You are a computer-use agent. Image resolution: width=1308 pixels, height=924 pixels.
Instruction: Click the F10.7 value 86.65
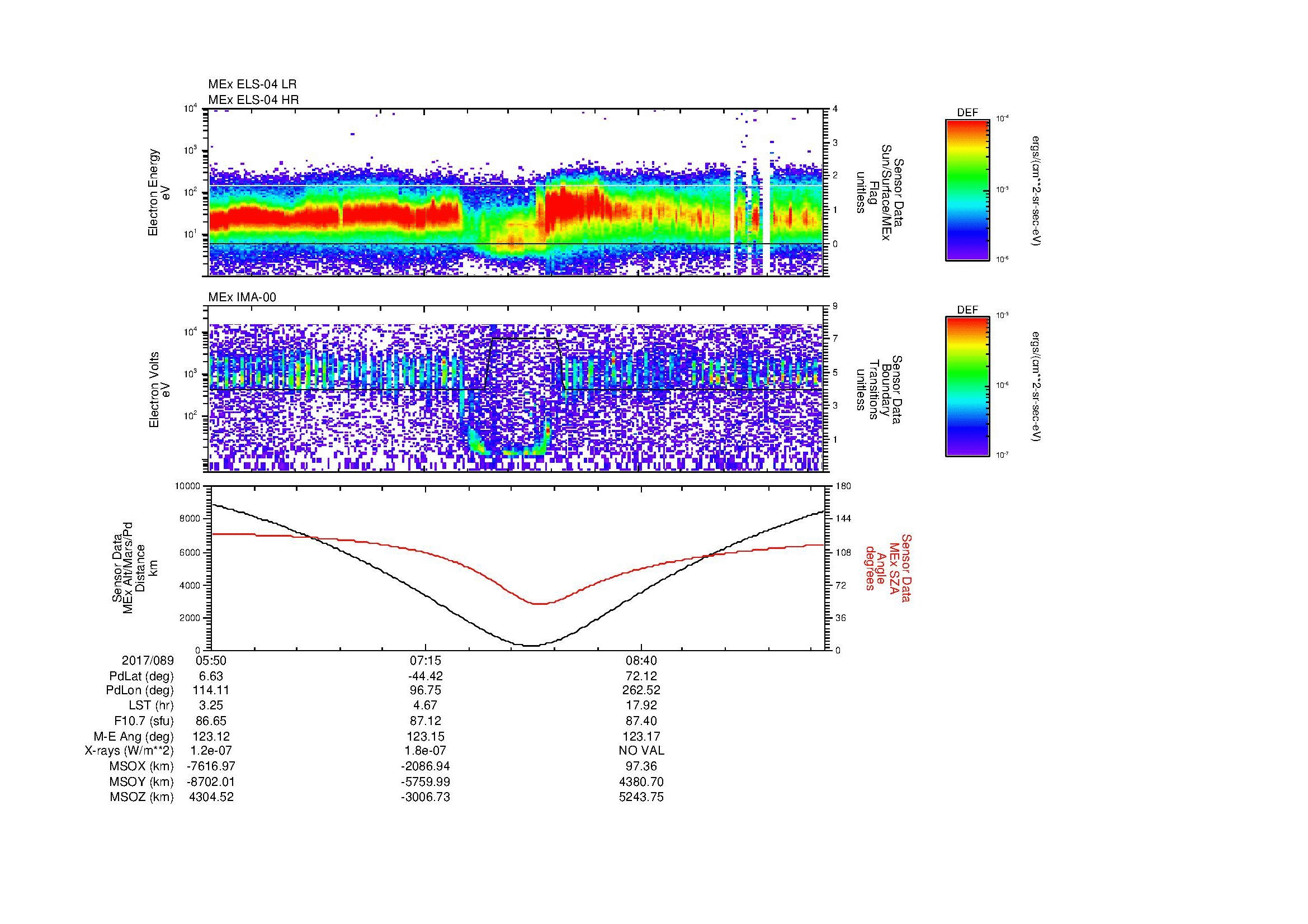click(x=211, y=721)
